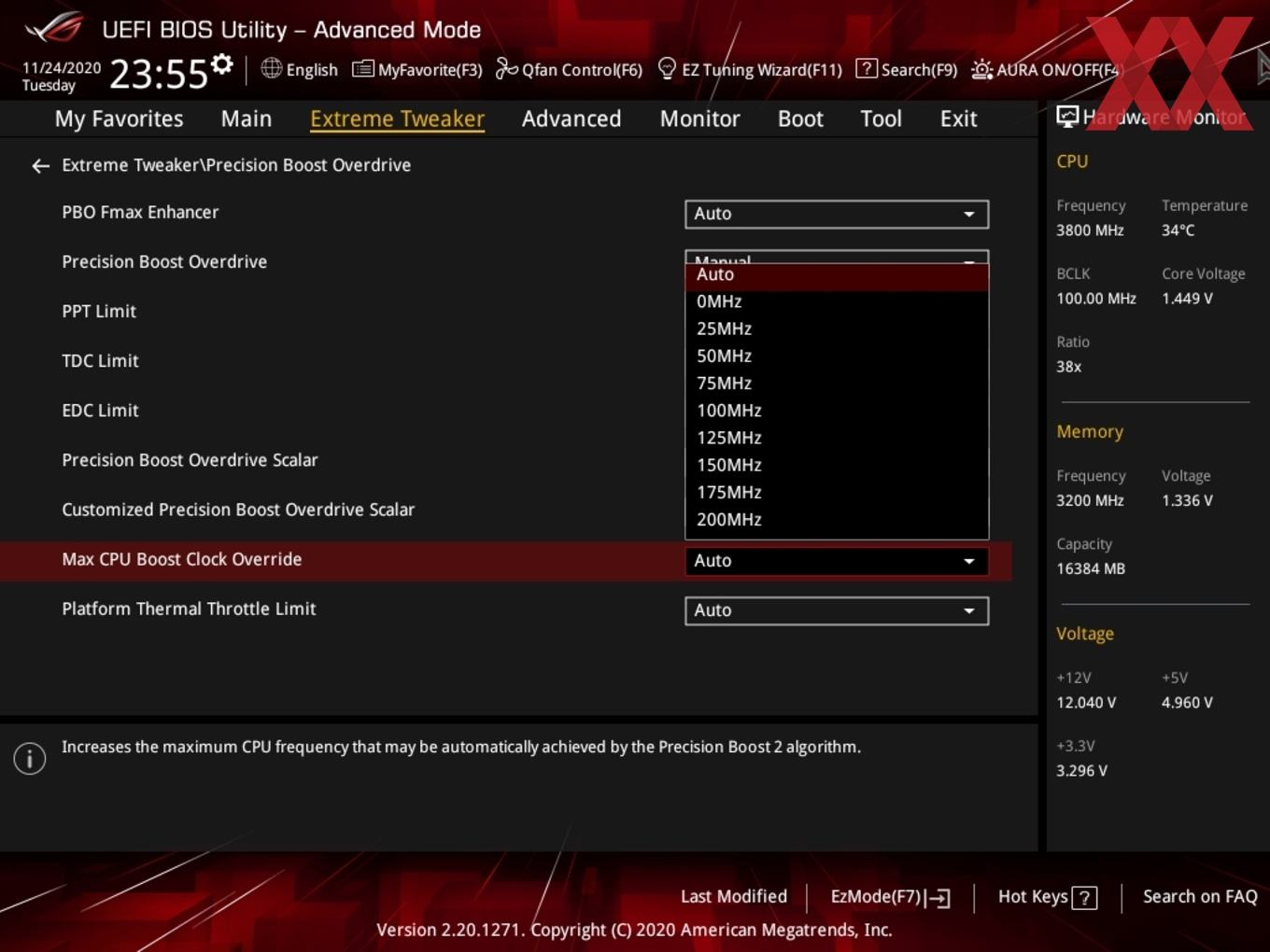Expand Max CPU Boost Clock Override dropdown
The width and height of the screenshot is (1270, 952).
point(837,561)
